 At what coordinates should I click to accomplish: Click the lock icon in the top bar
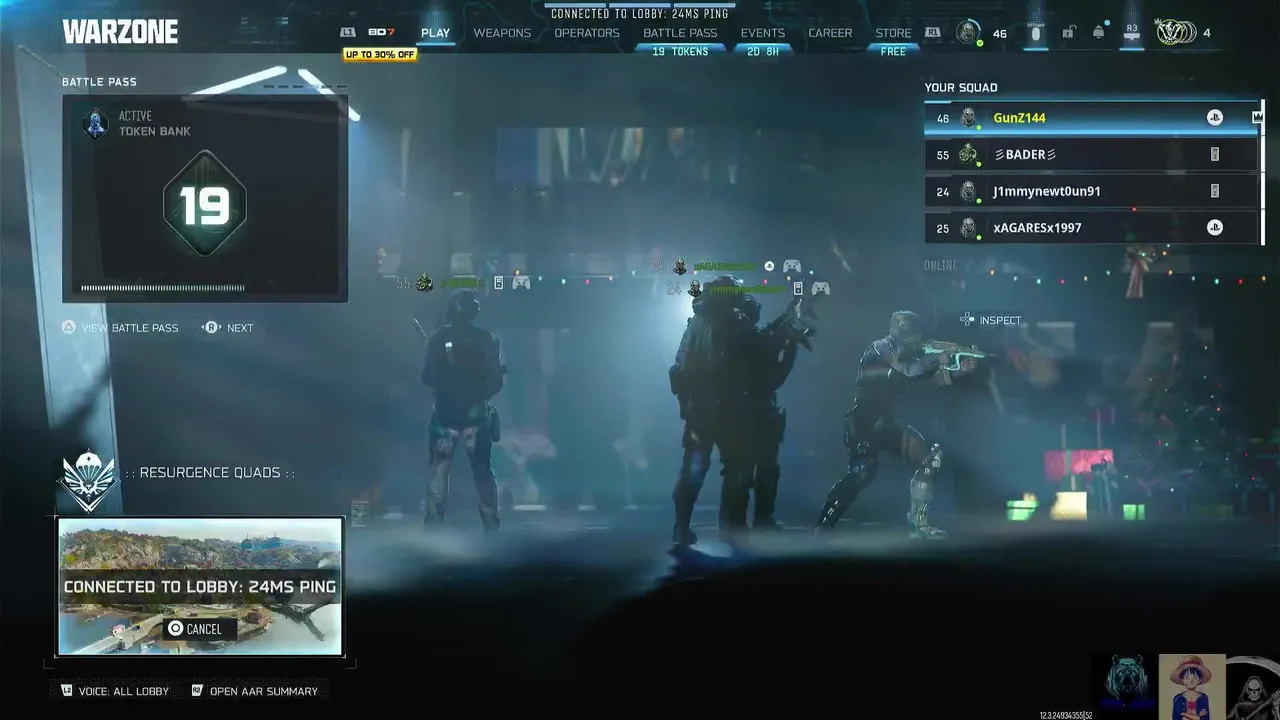1068,33
